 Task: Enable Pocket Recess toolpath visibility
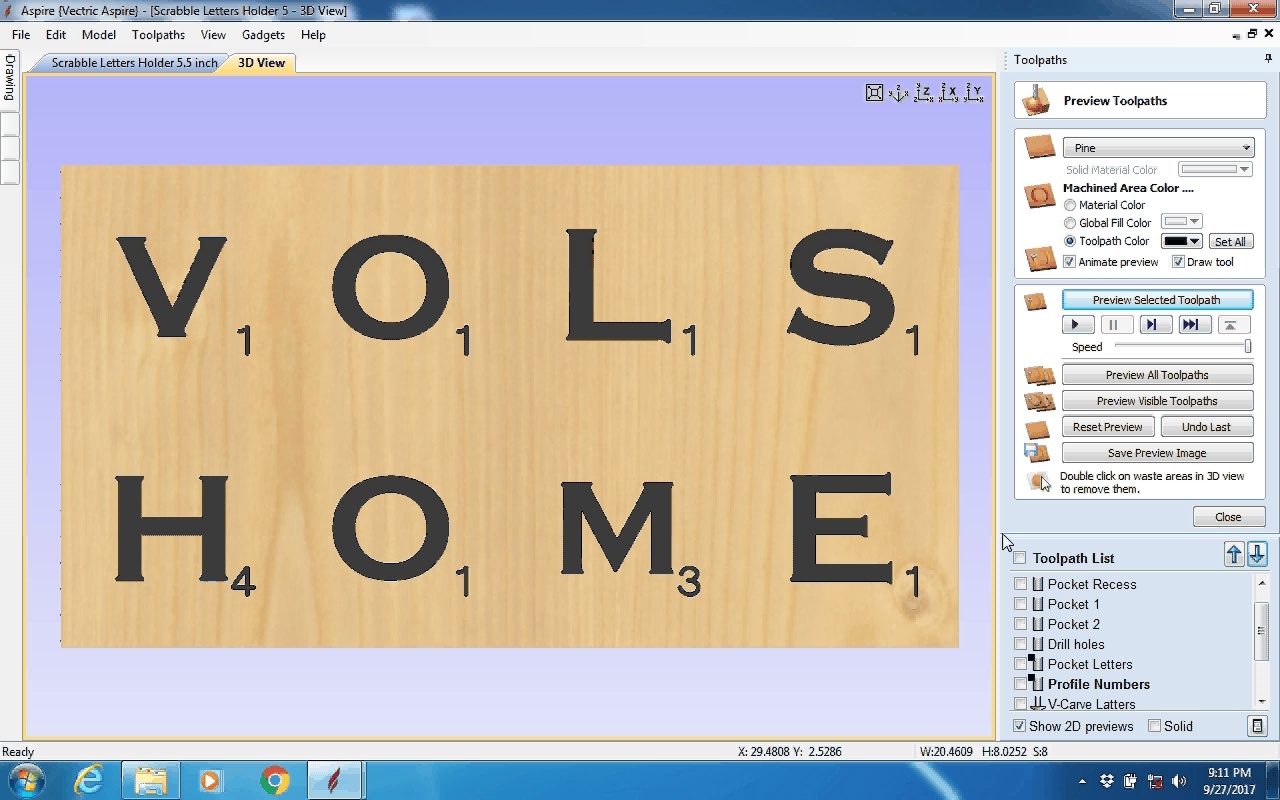(x=1020, y=584)
